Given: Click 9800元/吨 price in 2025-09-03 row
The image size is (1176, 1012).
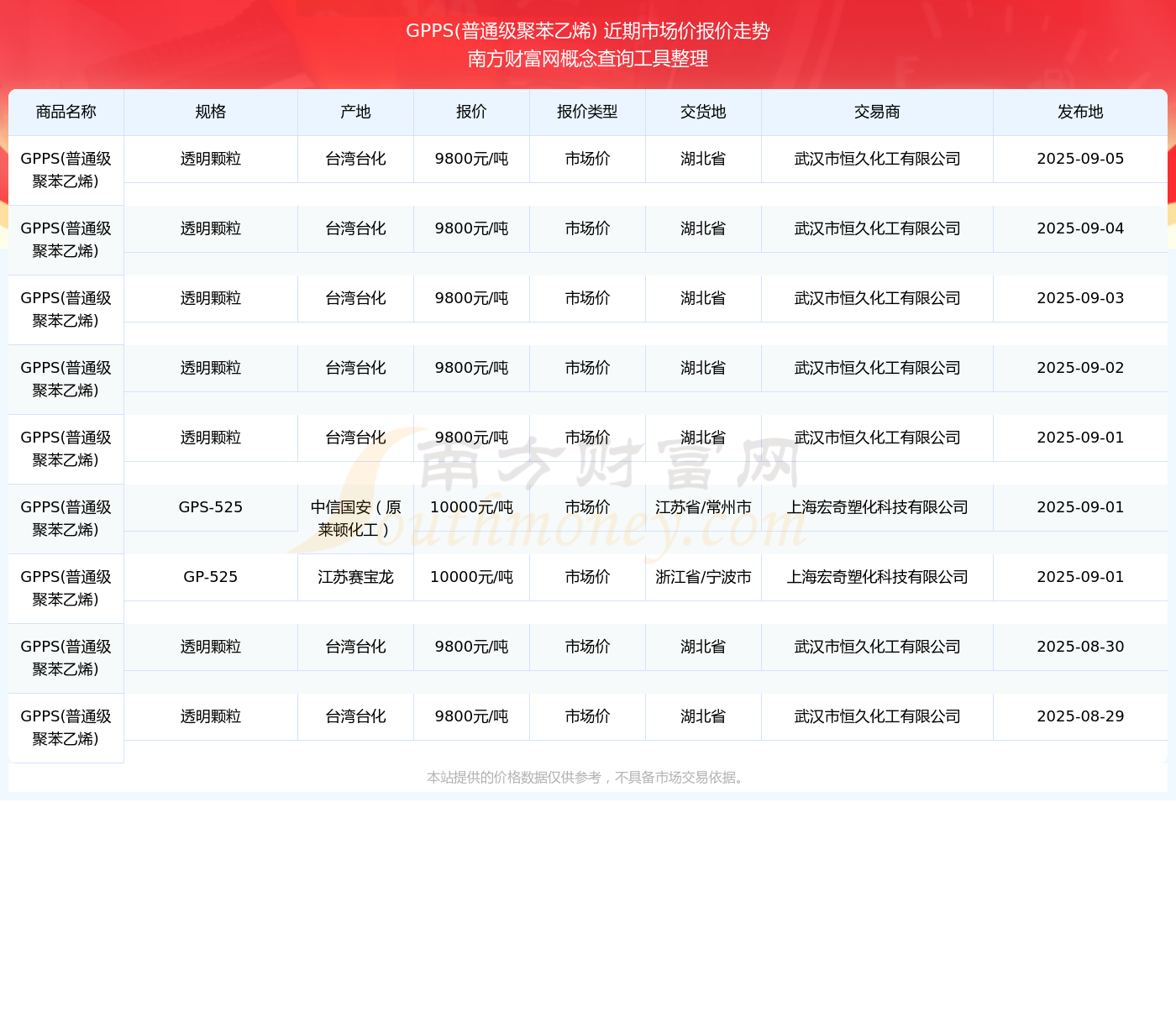Looking at the screenshot, I should coord(471,298).
